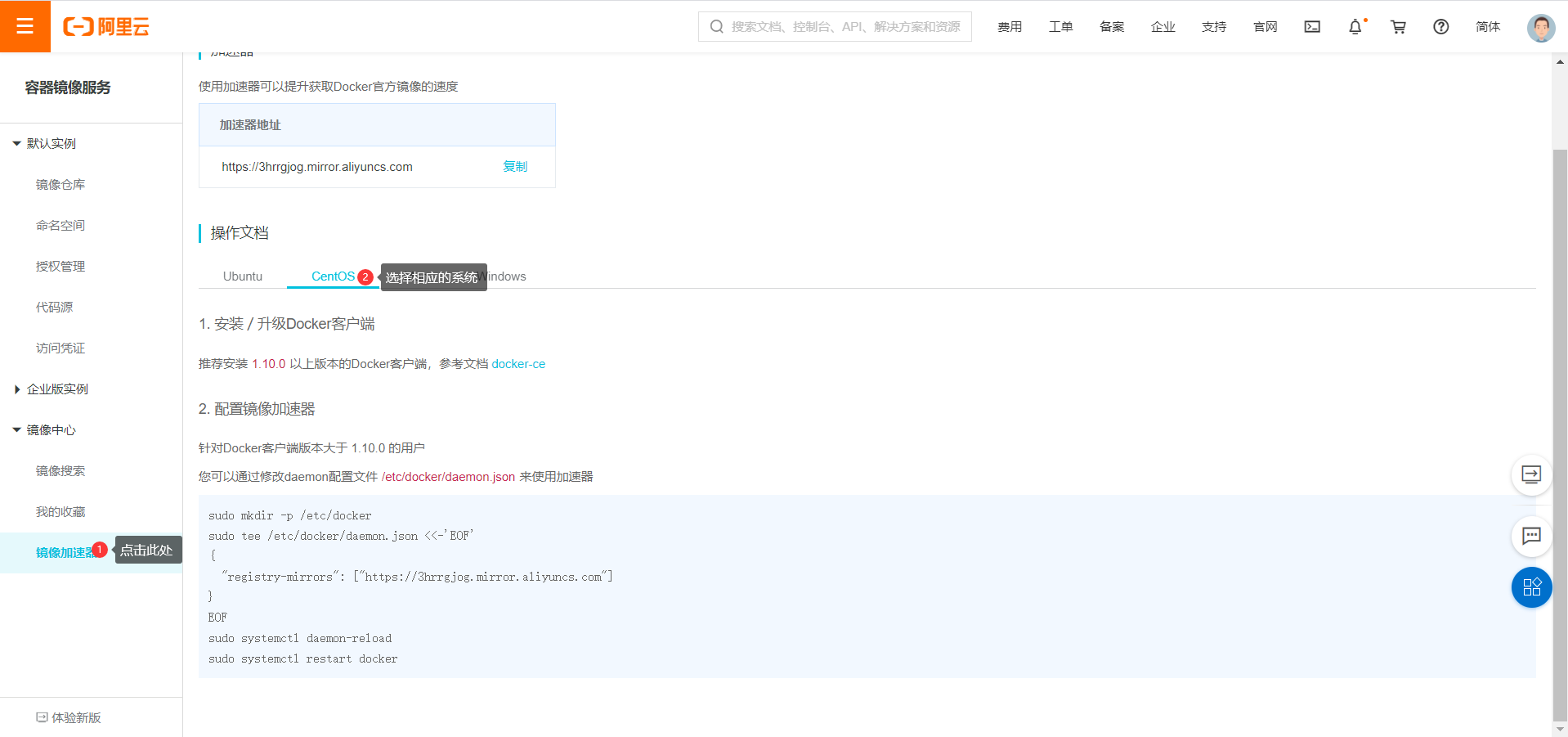1568x737 pixels.
Task: Open the 备案 menu
Action: click(1112, 27)
